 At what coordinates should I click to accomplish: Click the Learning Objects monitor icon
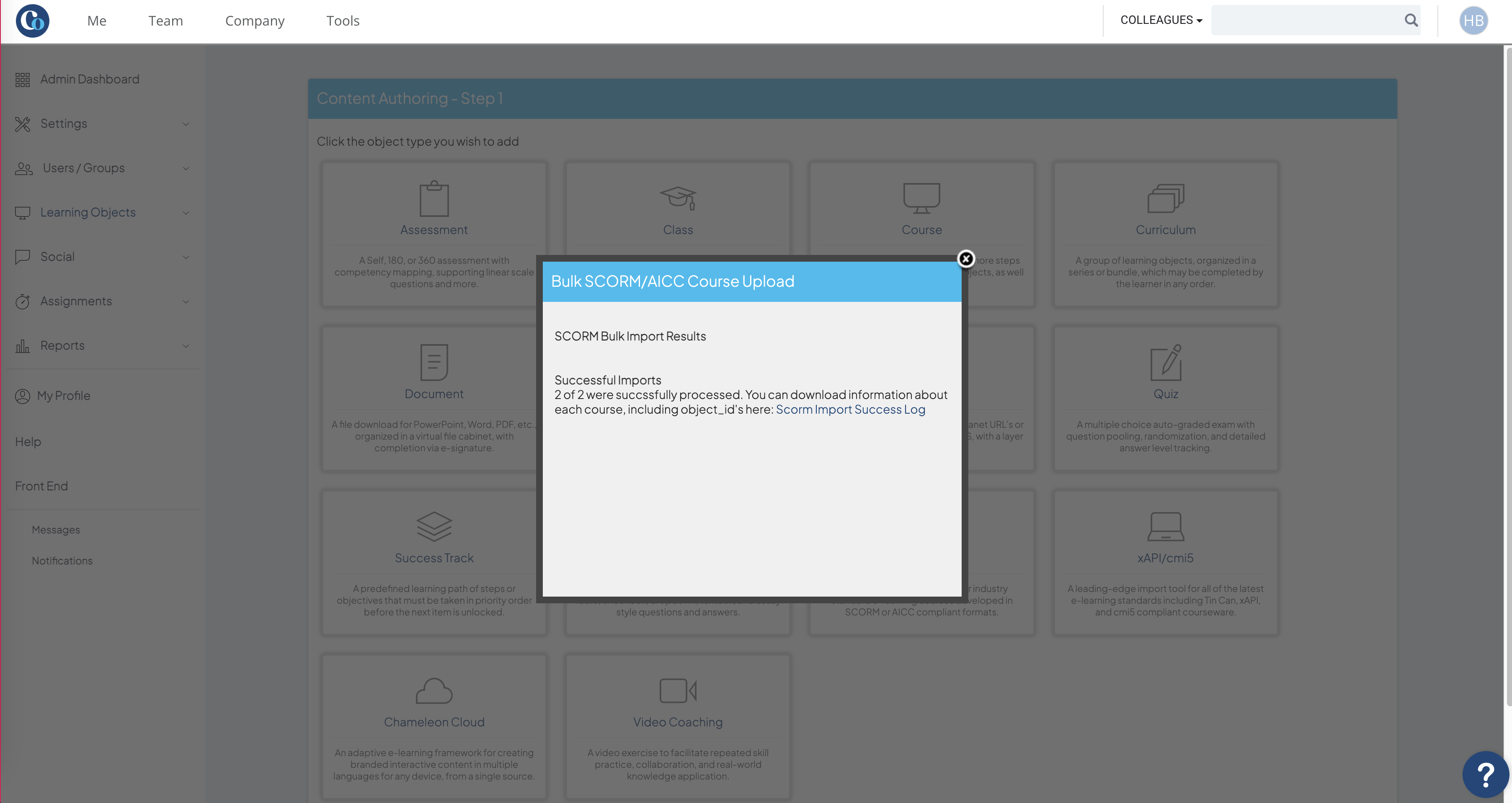click(22, 213)
